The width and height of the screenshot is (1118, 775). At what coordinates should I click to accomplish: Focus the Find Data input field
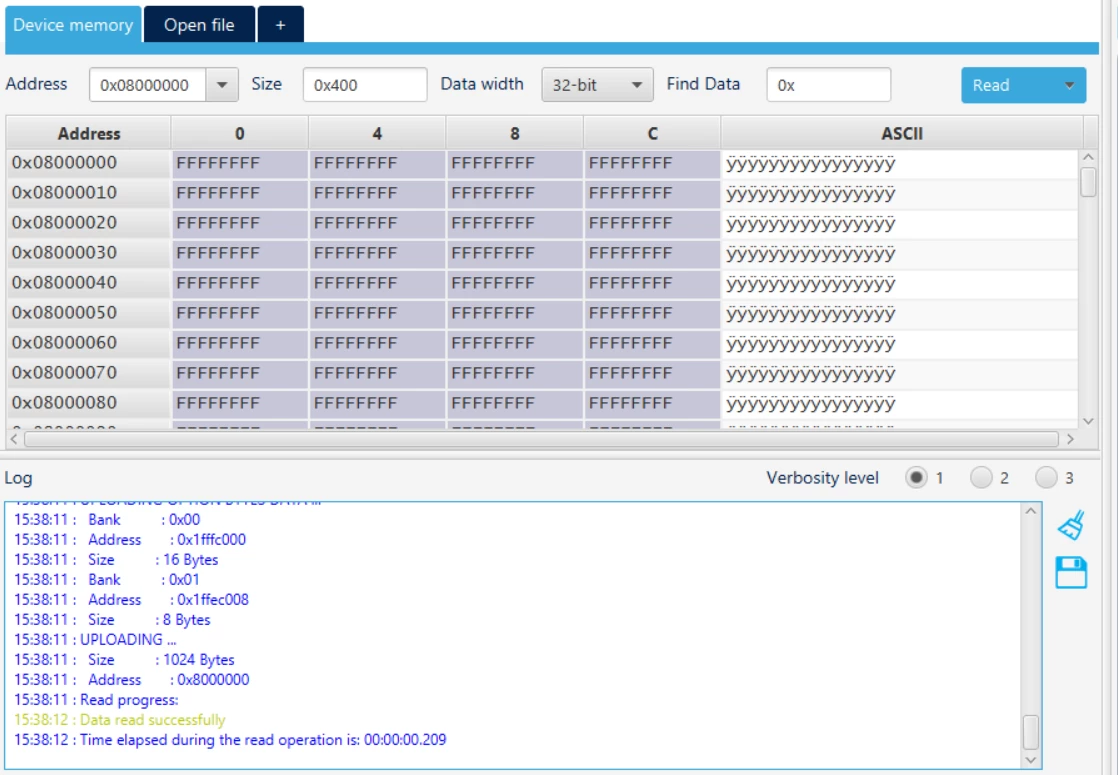click(x=829, y=85)
